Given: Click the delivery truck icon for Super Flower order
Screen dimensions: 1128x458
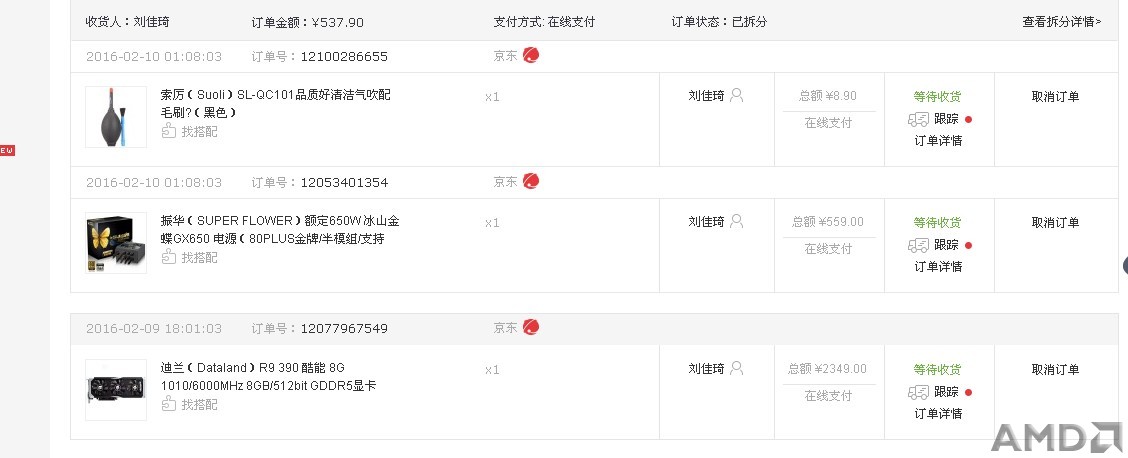Looking at the screenshot, I should click(919, 245).
